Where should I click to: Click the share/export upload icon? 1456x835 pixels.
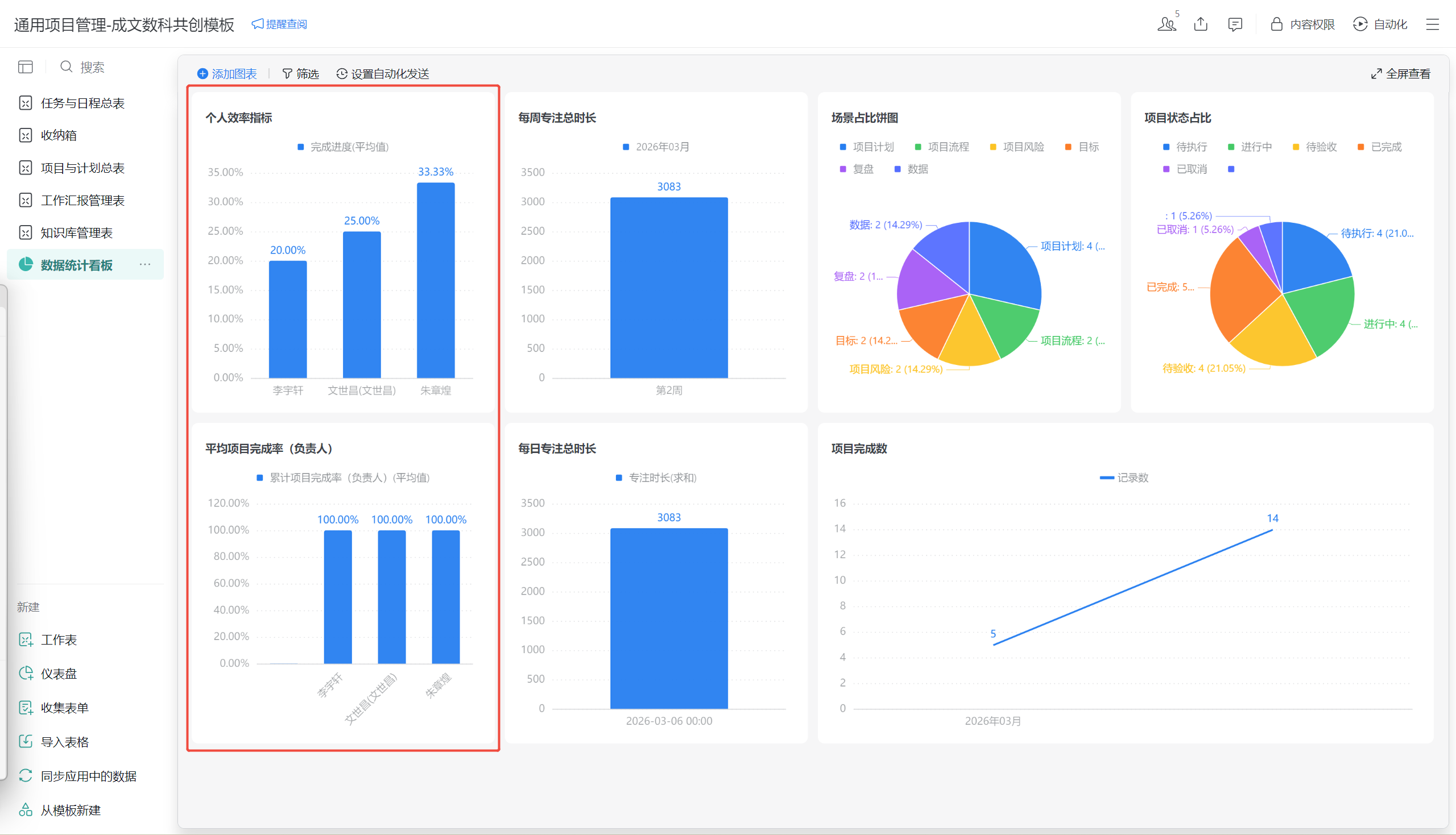[1200, 24]
